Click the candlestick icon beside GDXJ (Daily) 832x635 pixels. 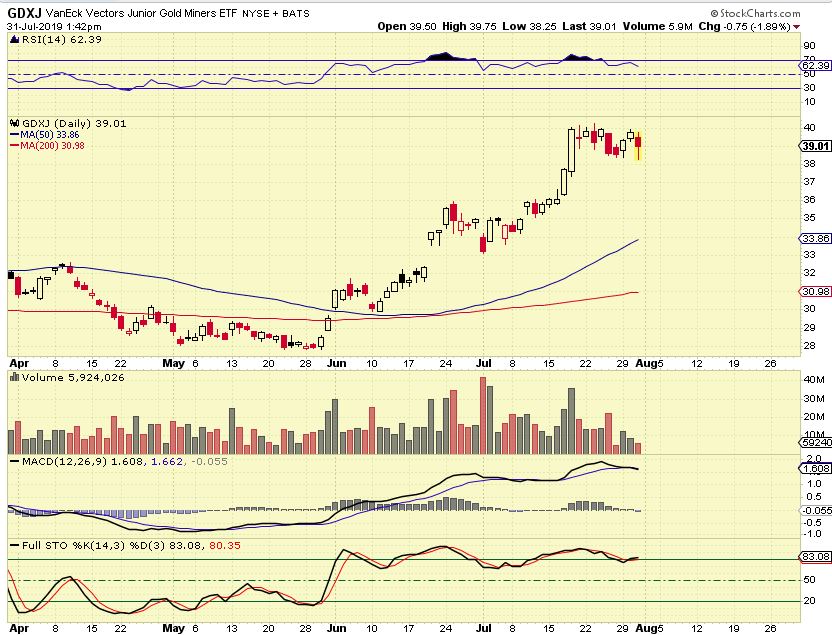(x=15, y=123)
